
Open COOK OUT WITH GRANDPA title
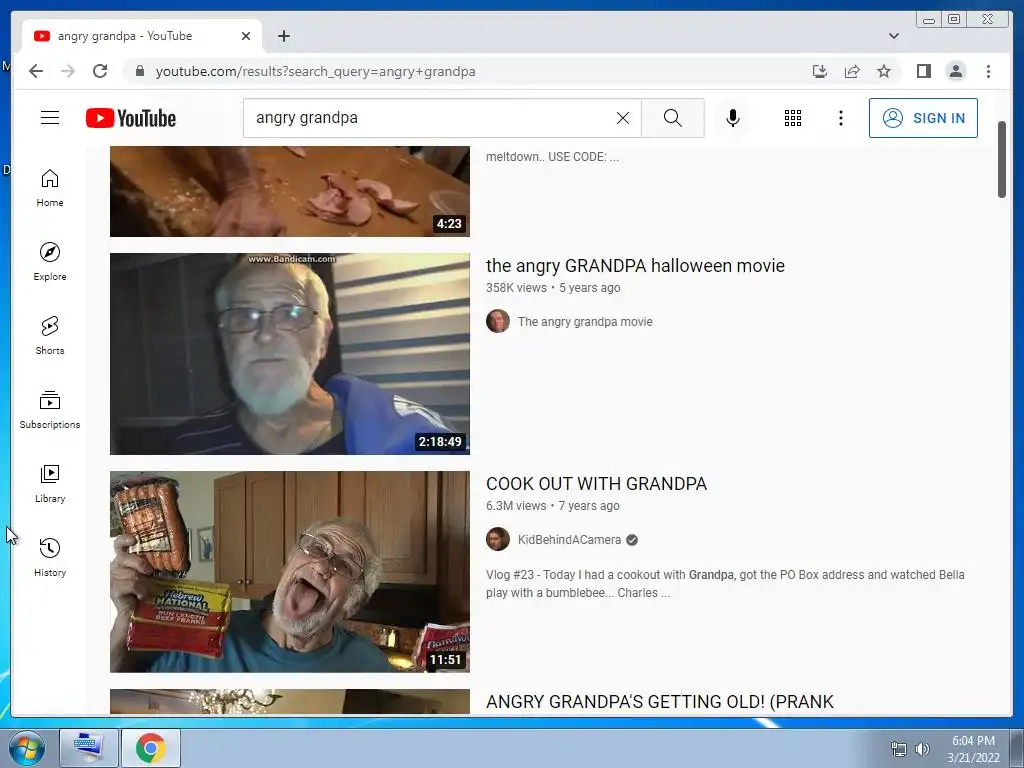click(596, 484)
